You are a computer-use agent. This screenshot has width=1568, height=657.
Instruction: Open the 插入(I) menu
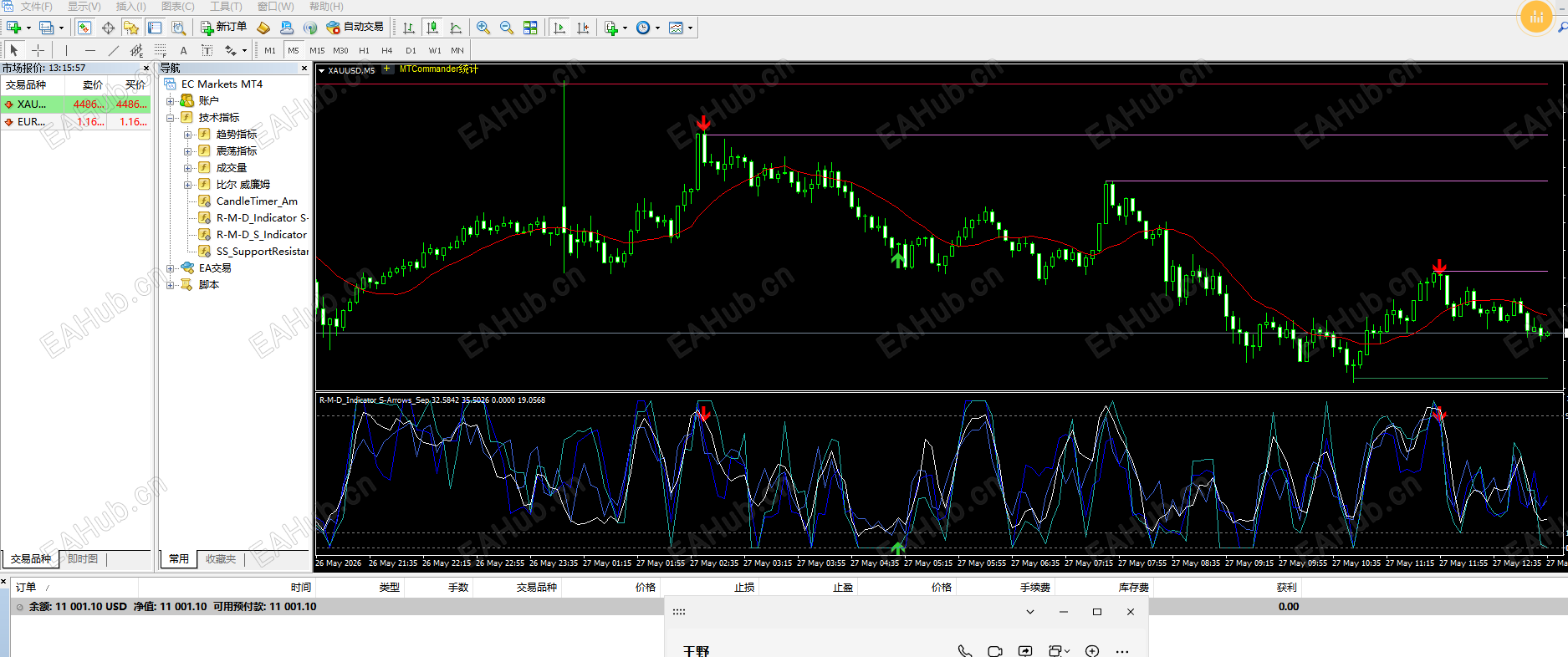pyautogui.click(x=131, y=7)
